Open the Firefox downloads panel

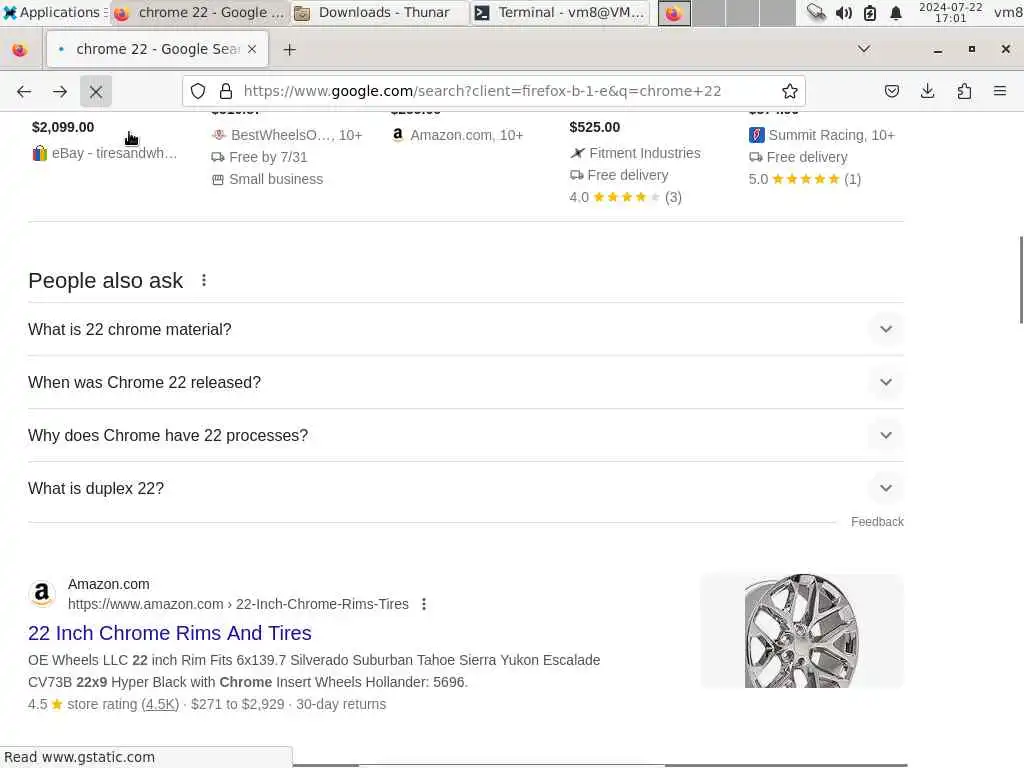tap(927, 91)
